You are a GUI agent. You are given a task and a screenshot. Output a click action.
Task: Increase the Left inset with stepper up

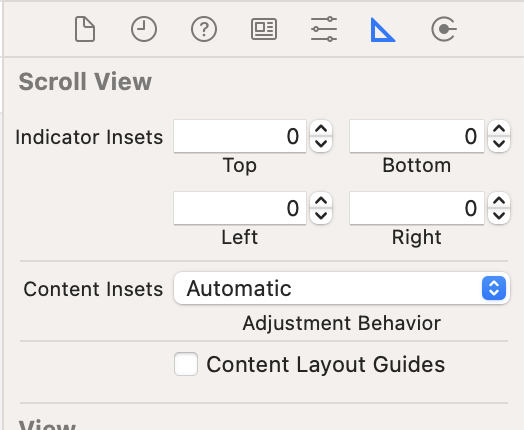pyautogui.click(x=321, y=200)
